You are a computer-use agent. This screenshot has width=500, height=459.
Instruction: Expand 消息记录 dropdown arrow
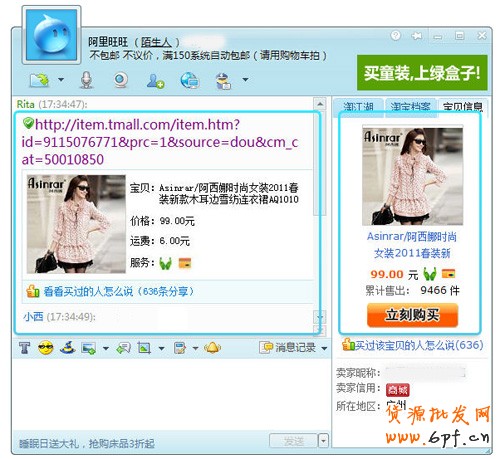click(324, 349)
